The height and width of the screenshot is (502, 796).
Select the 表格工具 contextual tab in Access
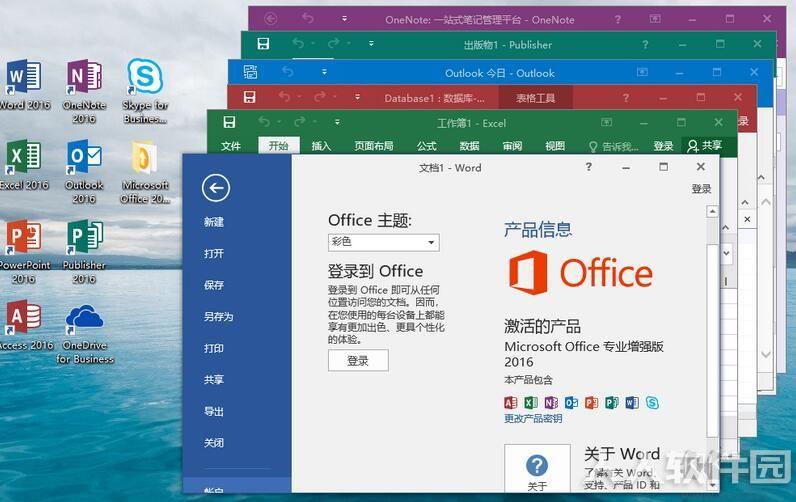[x=536, y=97]
